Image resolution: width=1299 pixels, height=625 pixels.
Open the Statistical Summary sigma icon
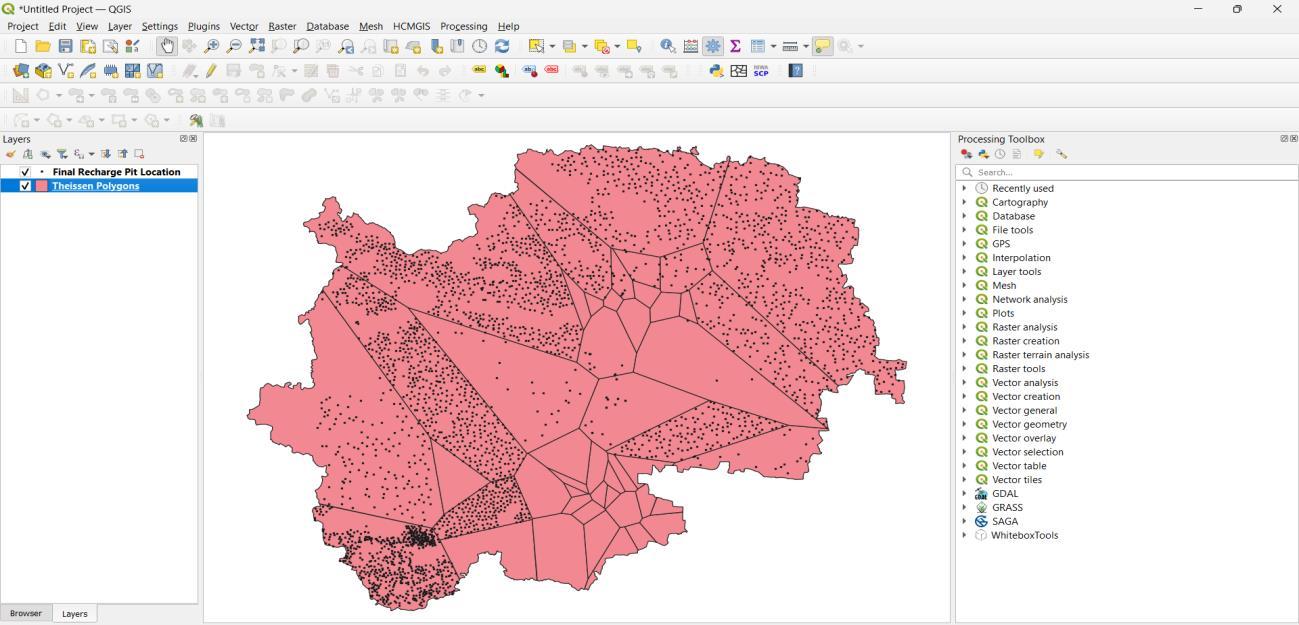tap(735, 46)
